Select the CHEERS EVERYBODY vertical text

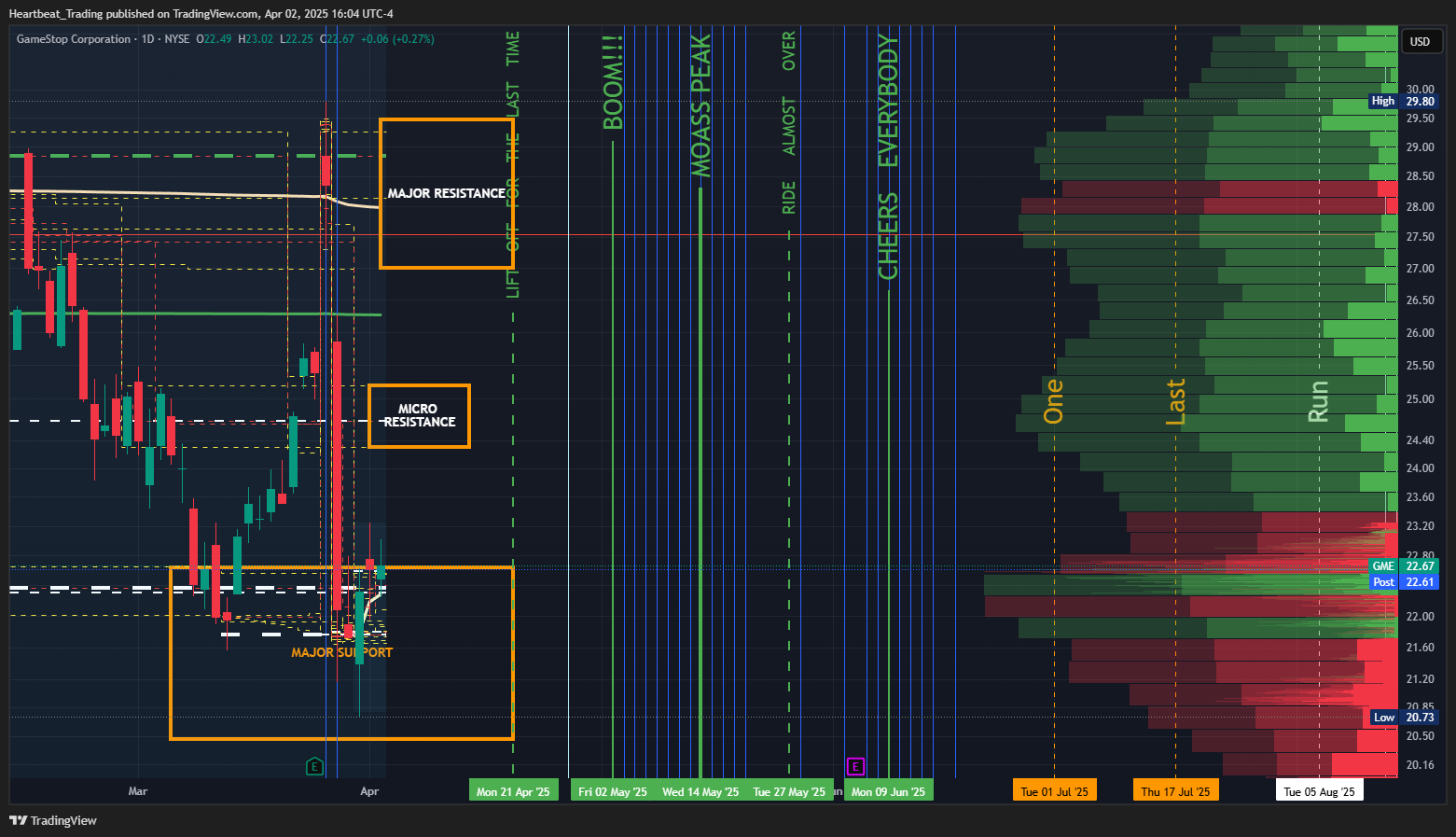click(888, 157)
